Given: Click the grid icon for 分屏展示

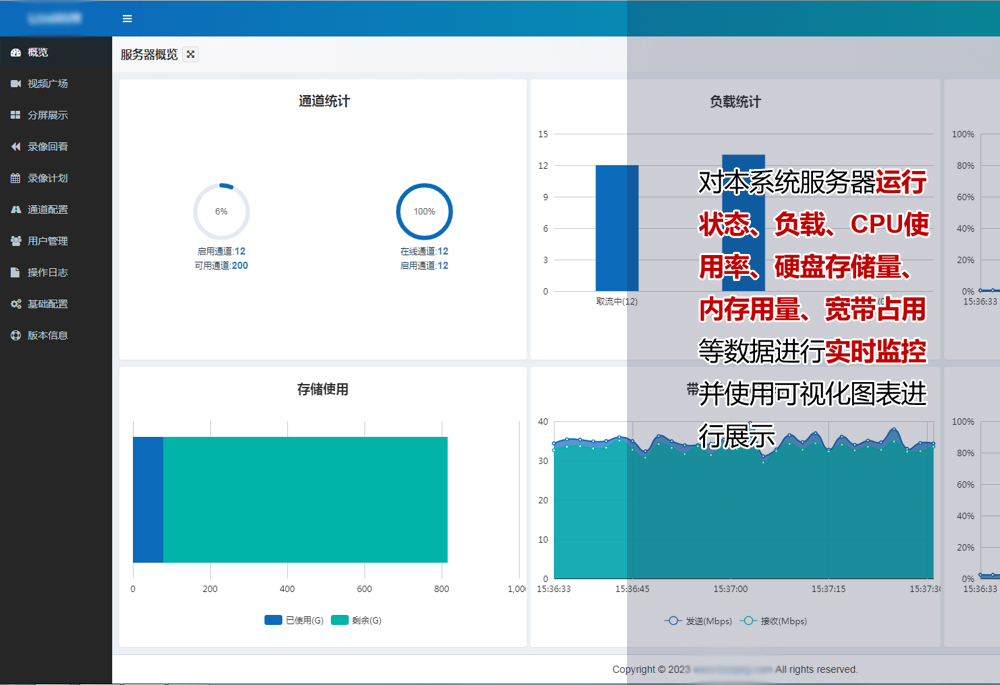Looking at the screenshot, I should (16, 115).
